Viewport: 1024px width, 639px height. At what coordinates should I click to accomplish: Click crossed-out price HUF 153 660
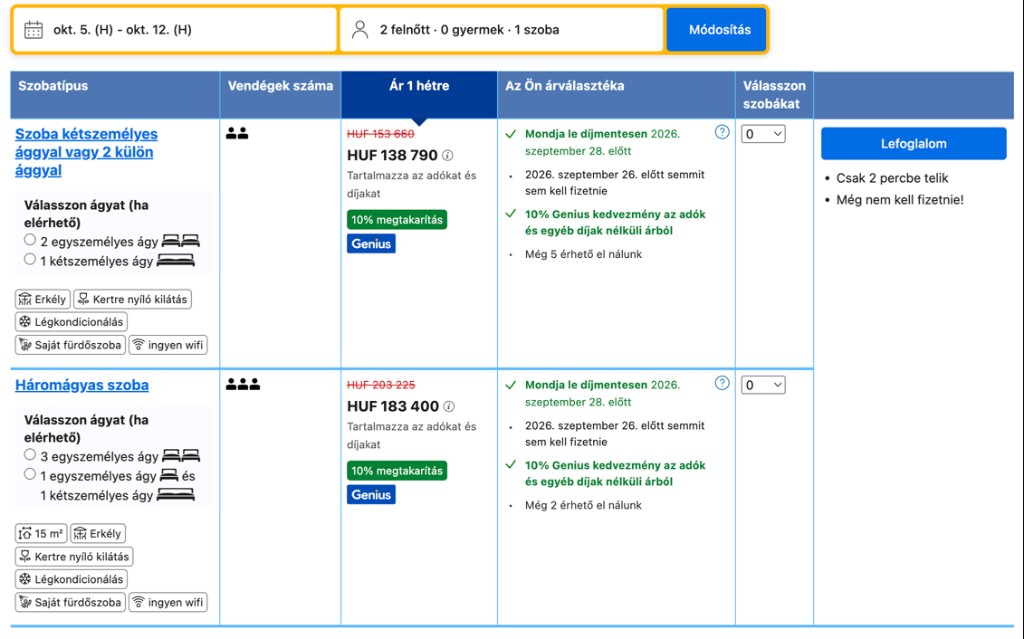click(380, 134)
